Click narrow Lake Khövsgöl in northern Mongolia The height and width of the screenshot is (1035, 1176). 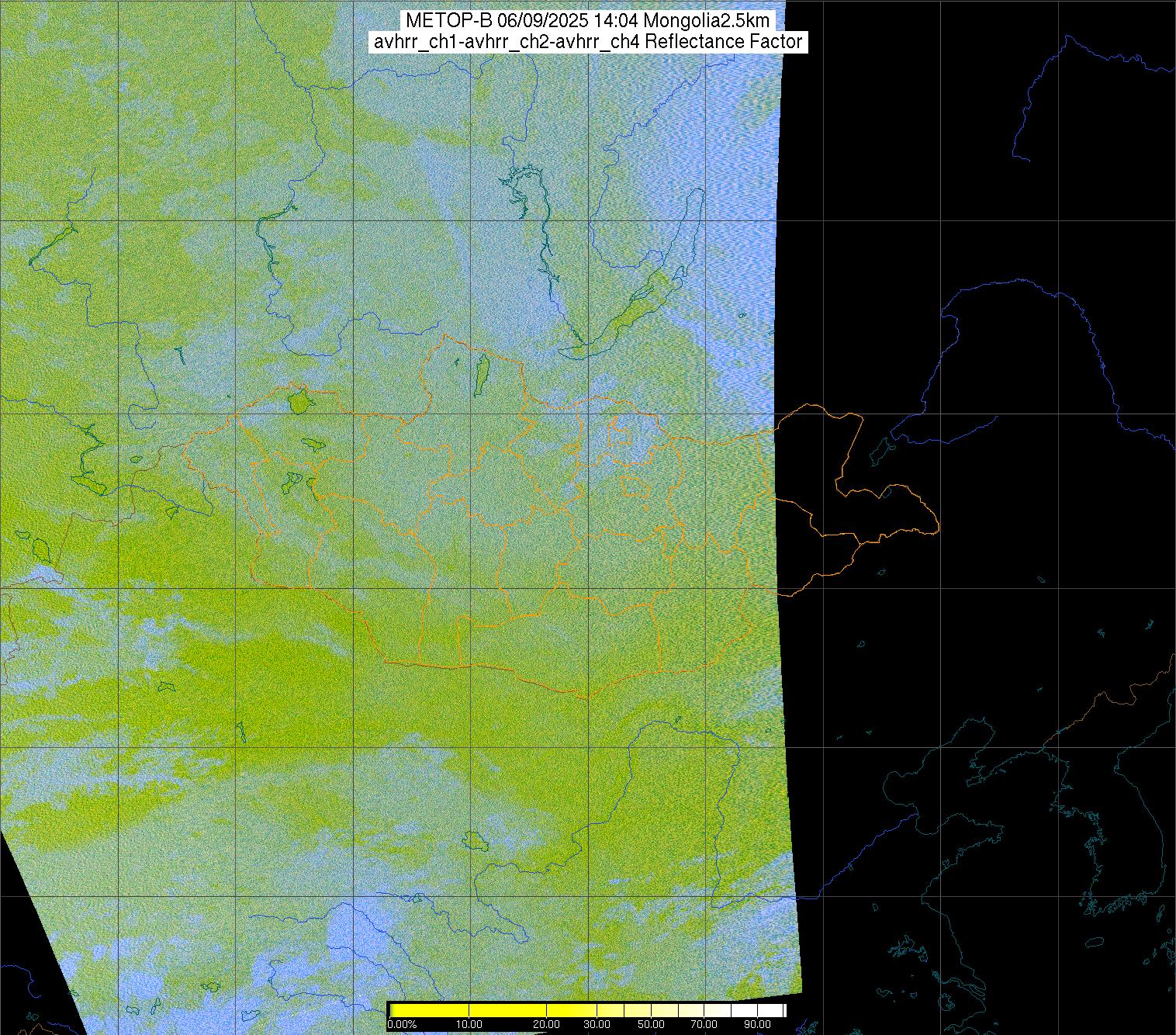click(482, 372)
